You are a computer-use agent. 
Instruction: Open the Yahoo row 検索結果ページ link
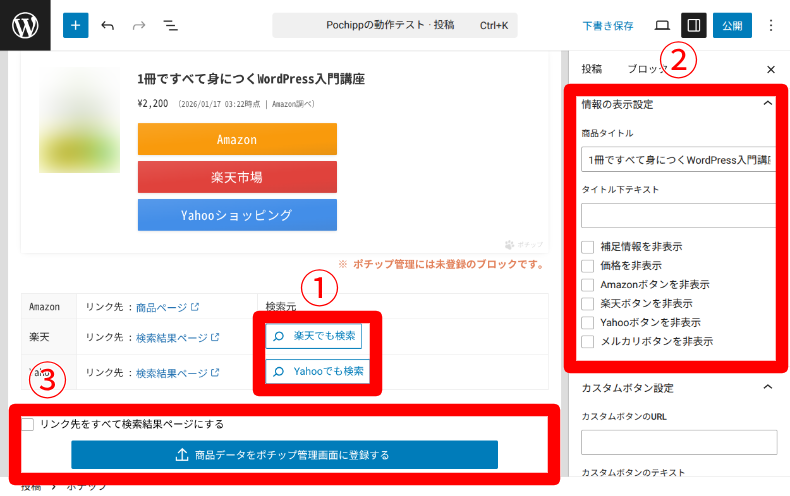click(x=177, y=373)
